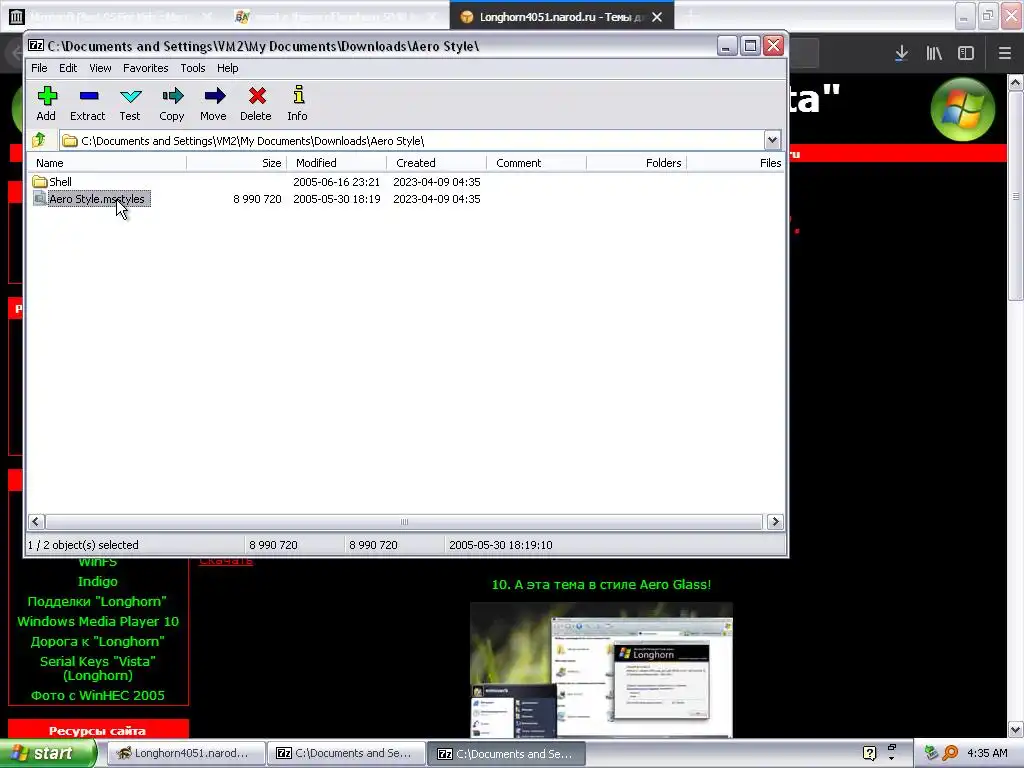Click the Copy toolbar icon

point(172,96)
